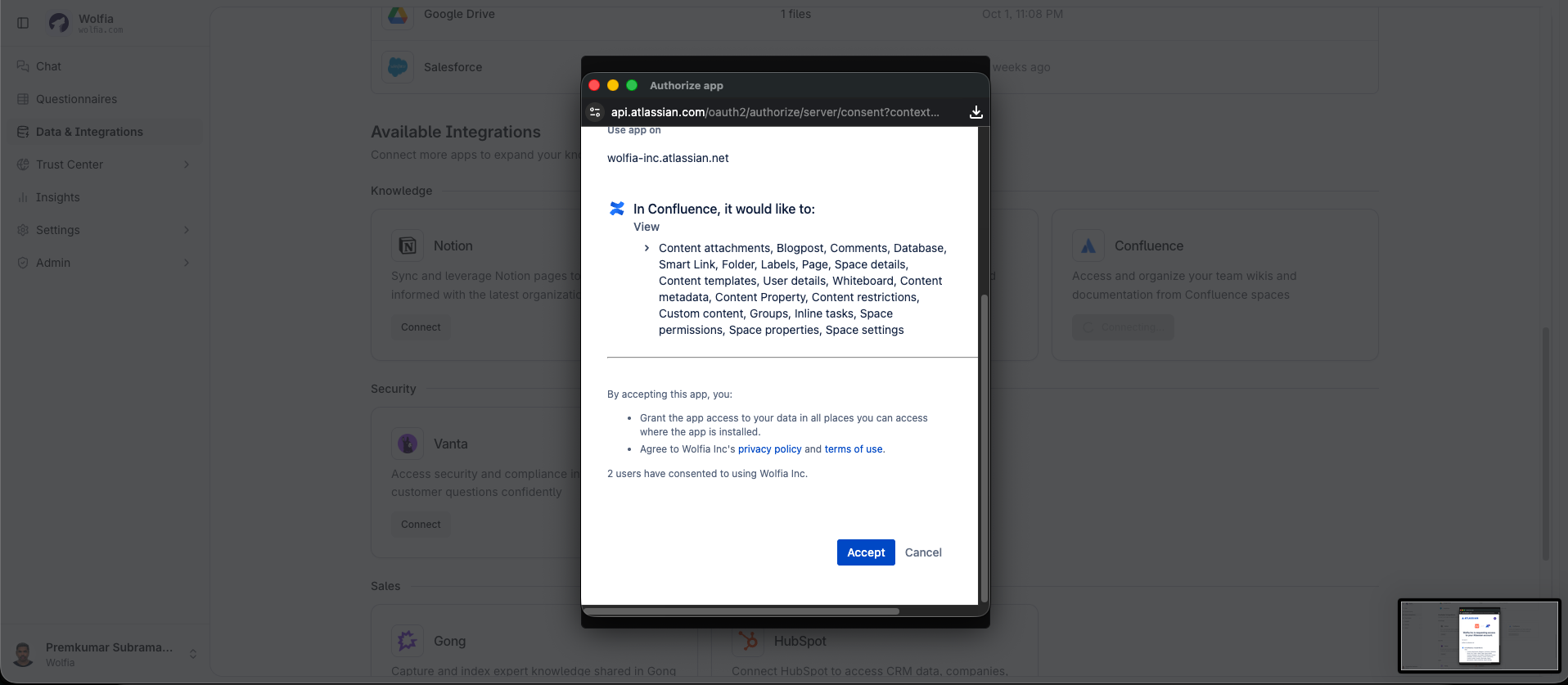Expand the Trust Center chevron
Image resolution: width=1568 pixels, height=685 pixels.
(x=187, y=164)
